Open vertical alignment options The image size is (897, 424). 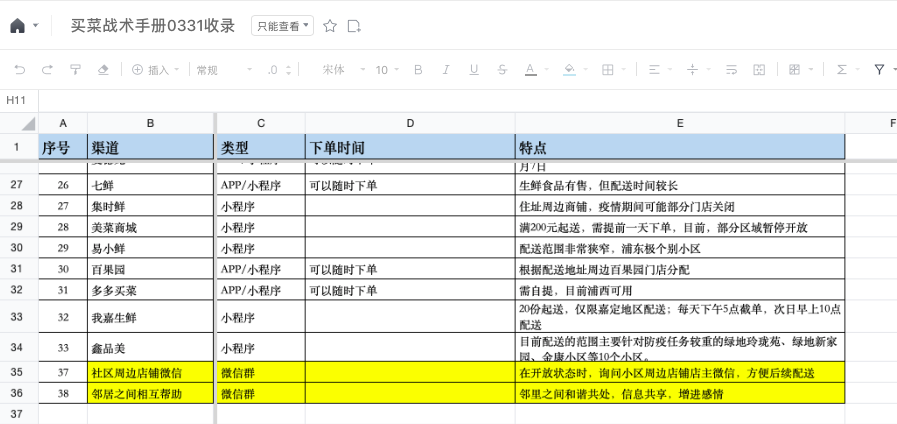(692, 70)
